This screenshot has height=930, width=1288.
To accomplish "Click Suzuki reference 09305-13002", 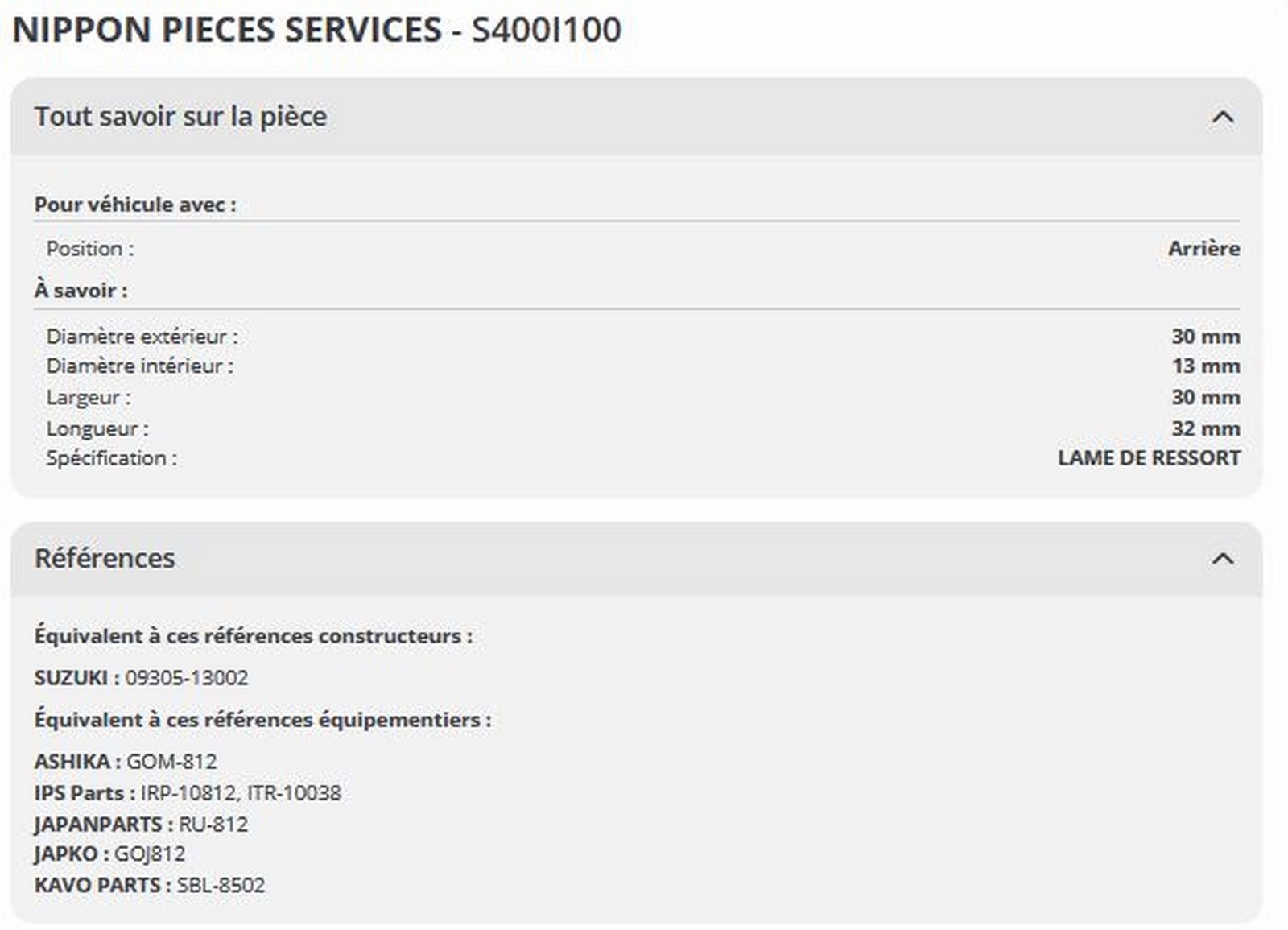I will pos(187,678).
